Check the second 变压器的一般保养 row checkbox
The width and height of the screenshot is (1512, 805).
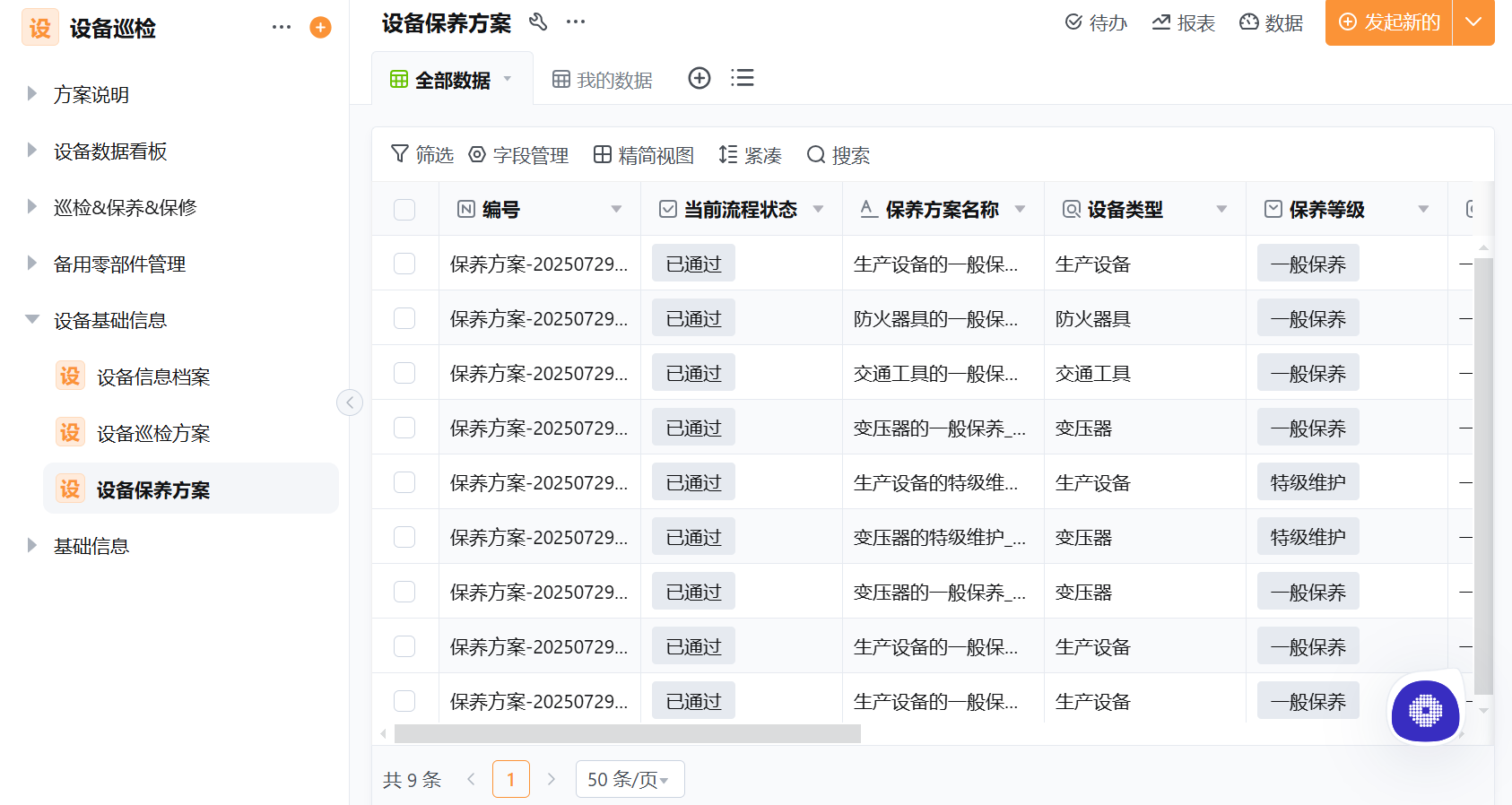[404, 592]
